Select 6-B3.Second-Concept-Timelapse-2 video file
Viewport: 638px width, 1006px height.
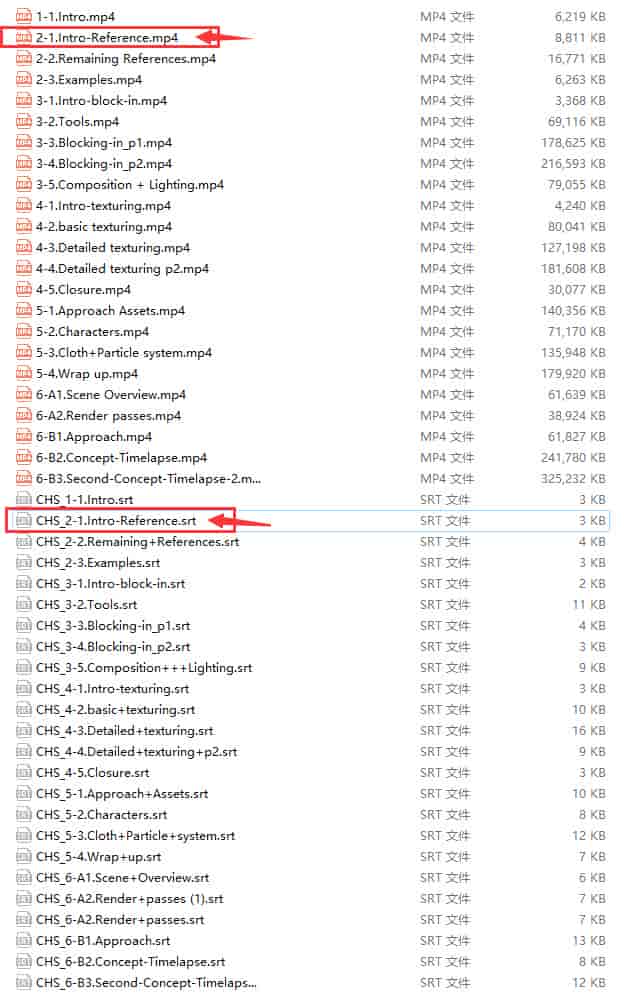coord(146,479)
